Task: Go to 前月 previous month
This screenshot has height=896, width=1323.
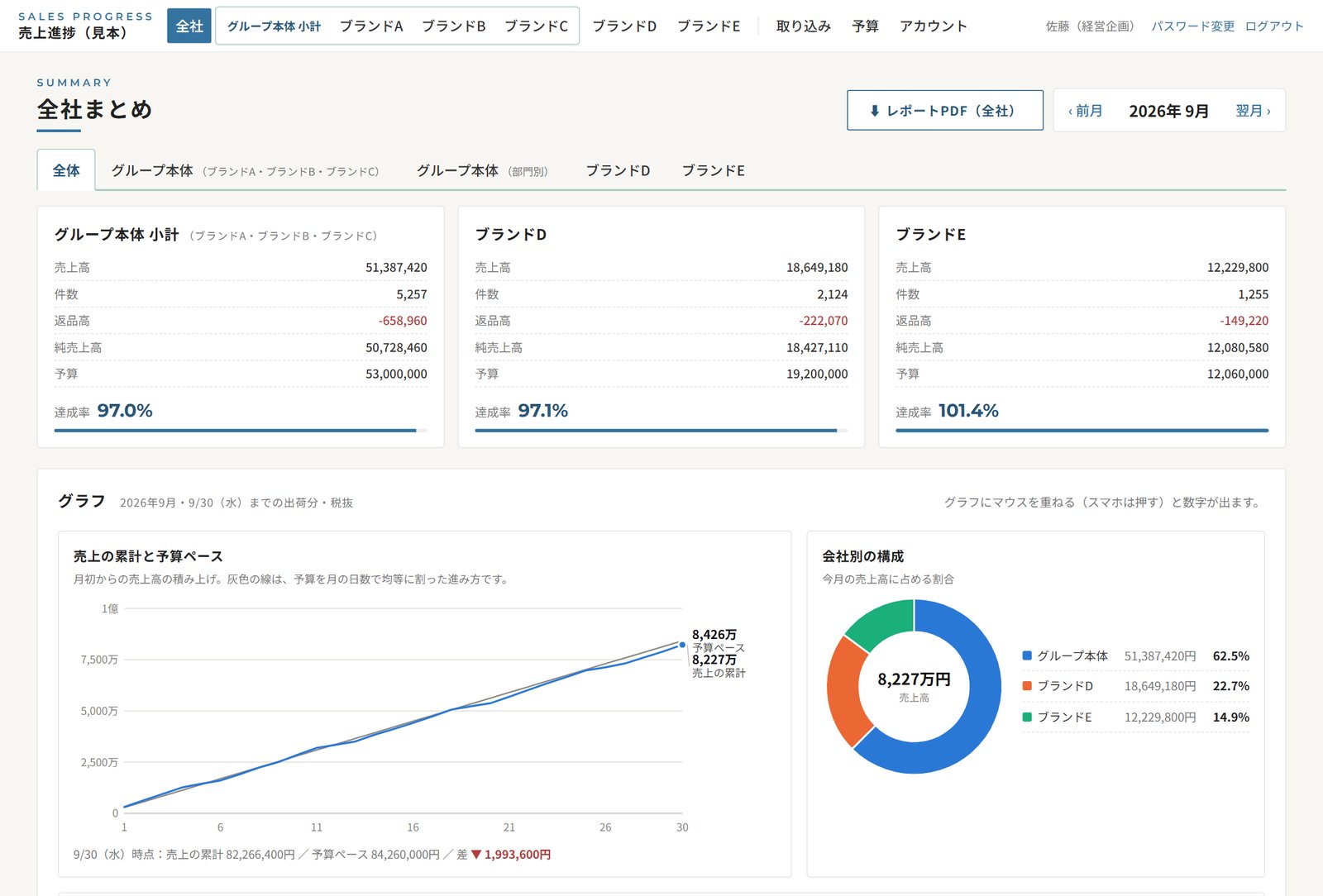Action: coord(1086,111)
